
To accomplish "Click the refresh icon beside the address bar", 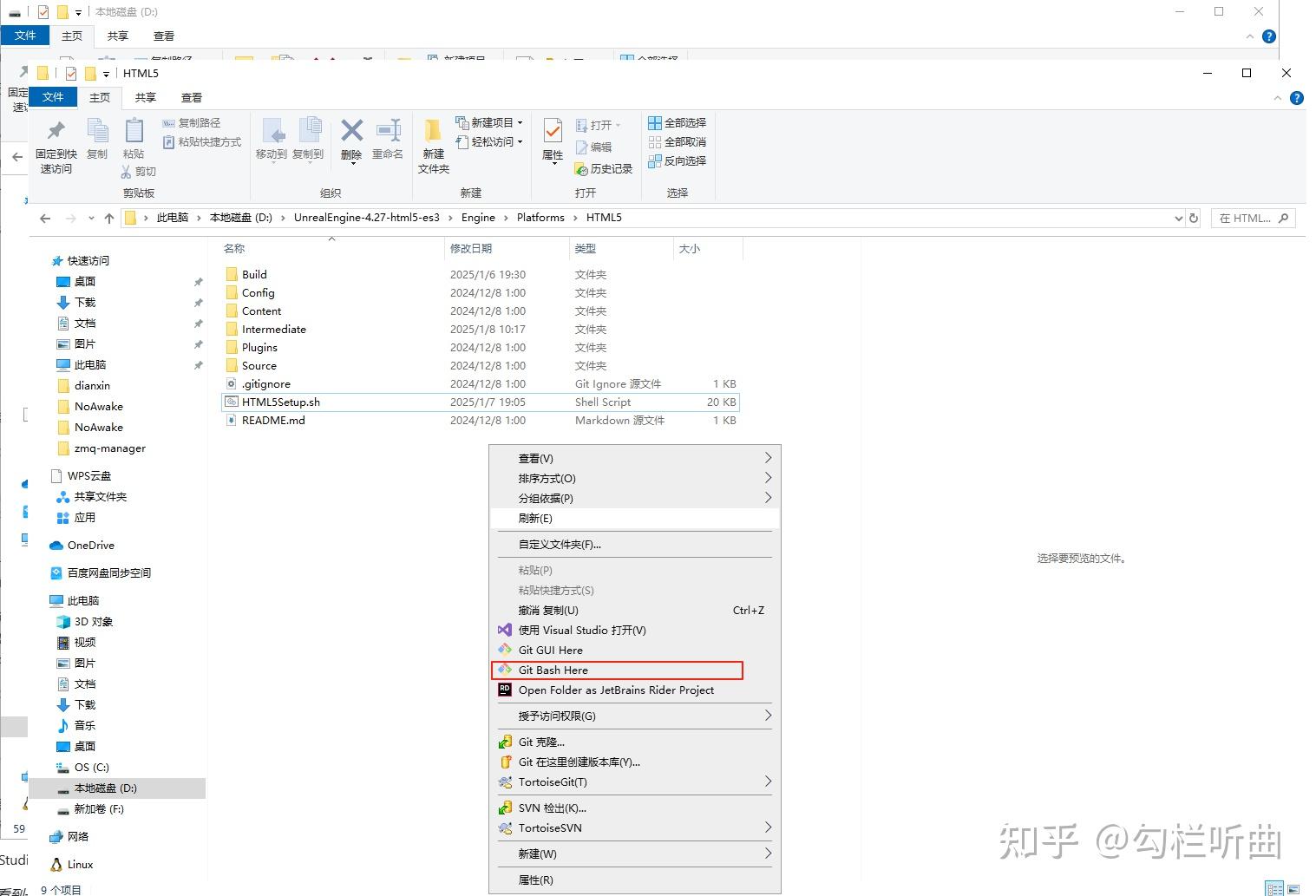I will coord(1194,218).
